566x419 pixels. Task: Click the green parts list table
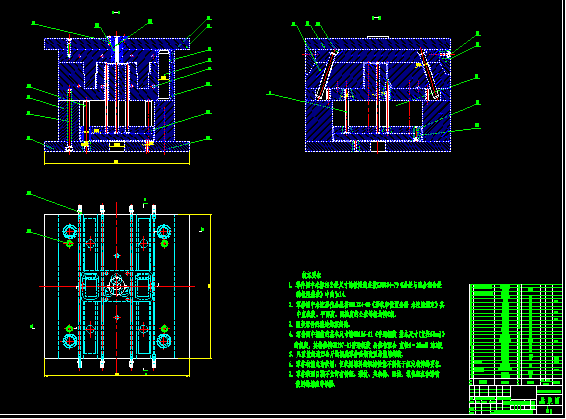pyautogui.click(x=515, y=335)
